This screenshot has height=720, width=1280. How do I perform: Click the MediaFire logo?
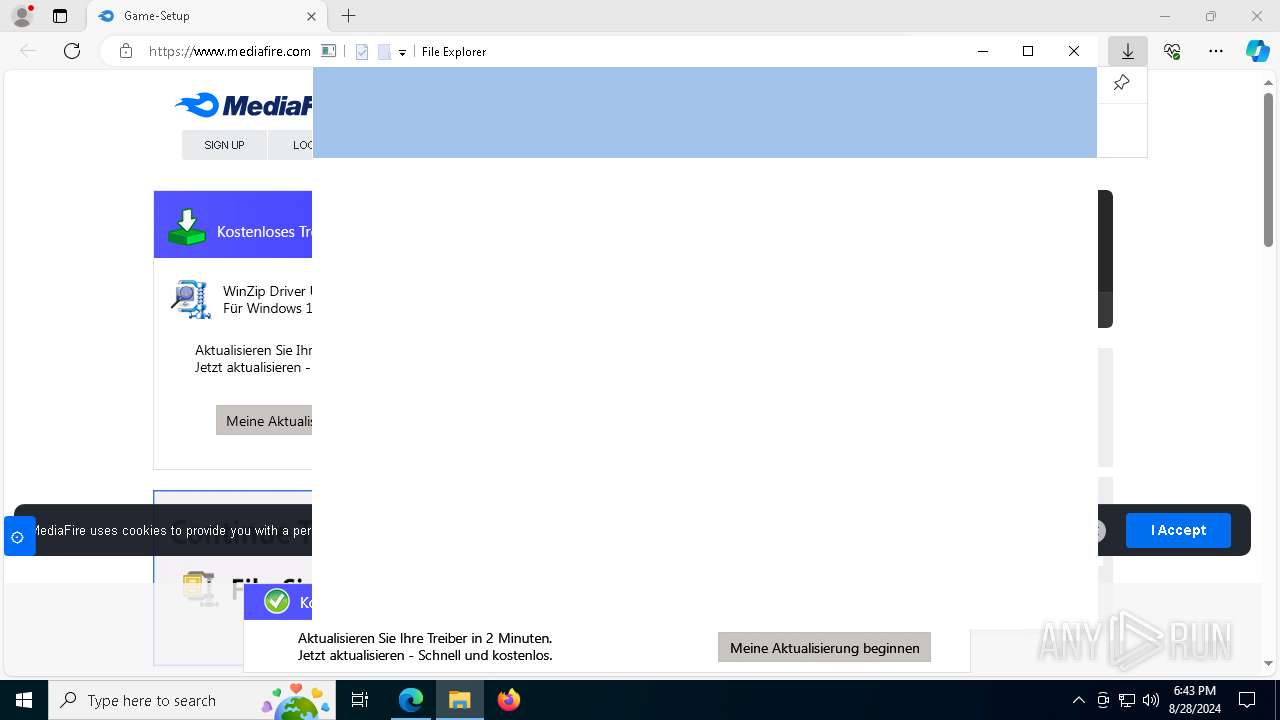click(244, 105)
